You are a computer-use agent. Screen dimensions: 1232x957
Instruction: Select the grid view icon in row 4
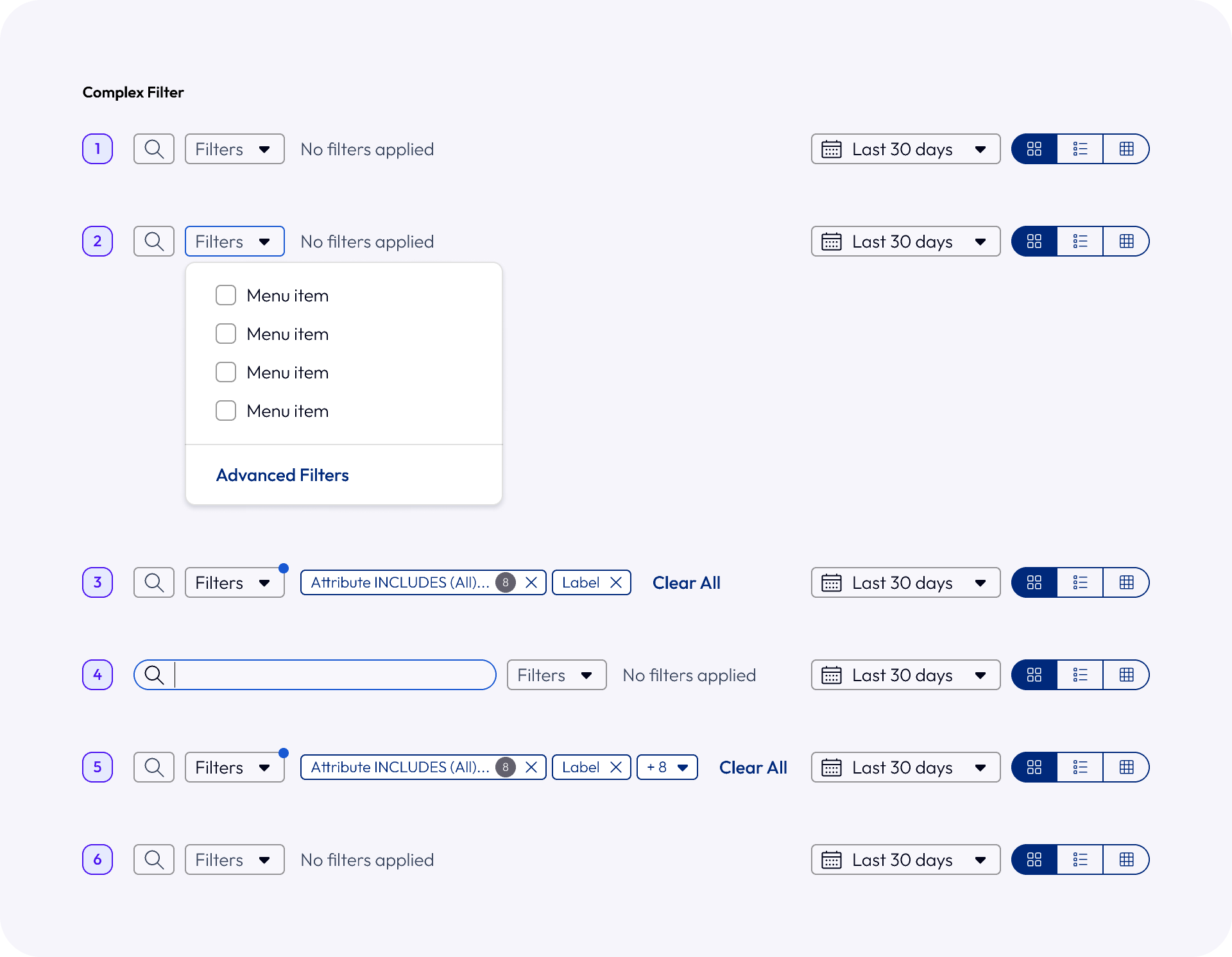tap(1034, 675)
